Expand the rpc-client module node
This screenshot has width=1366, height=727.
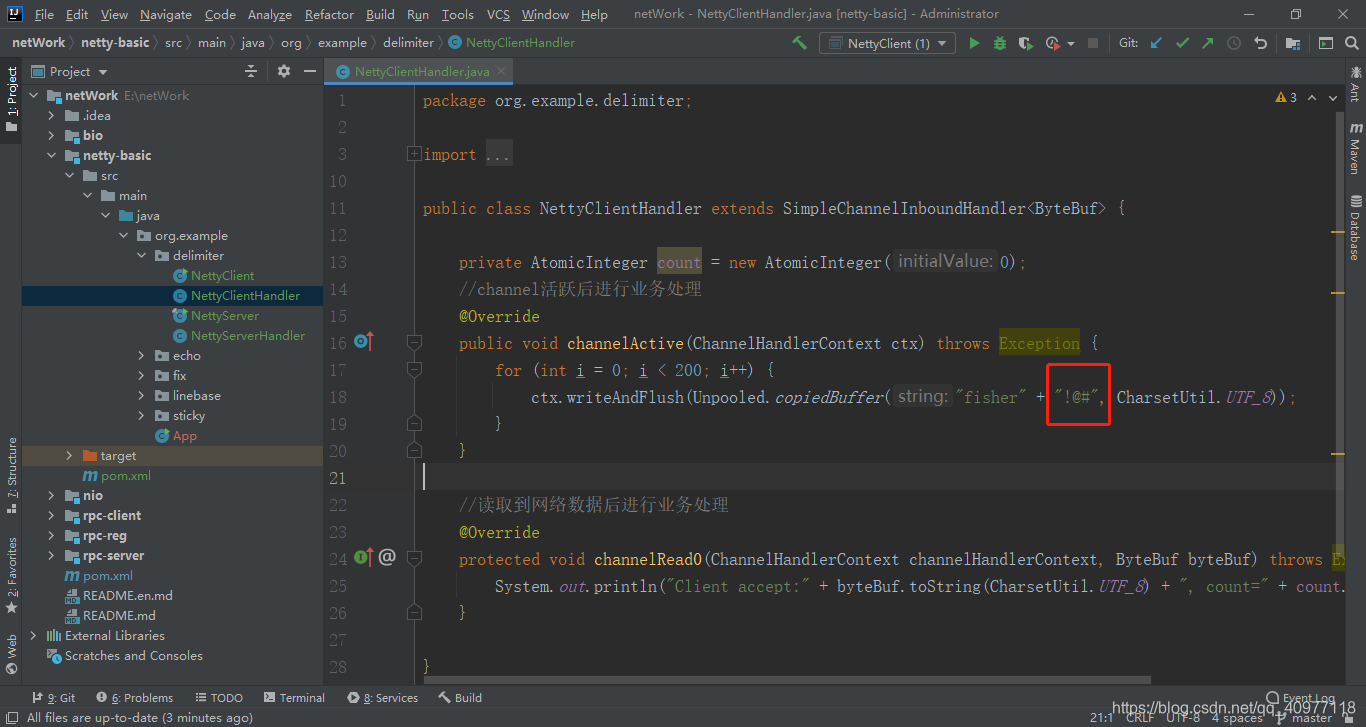pos(51,515)
